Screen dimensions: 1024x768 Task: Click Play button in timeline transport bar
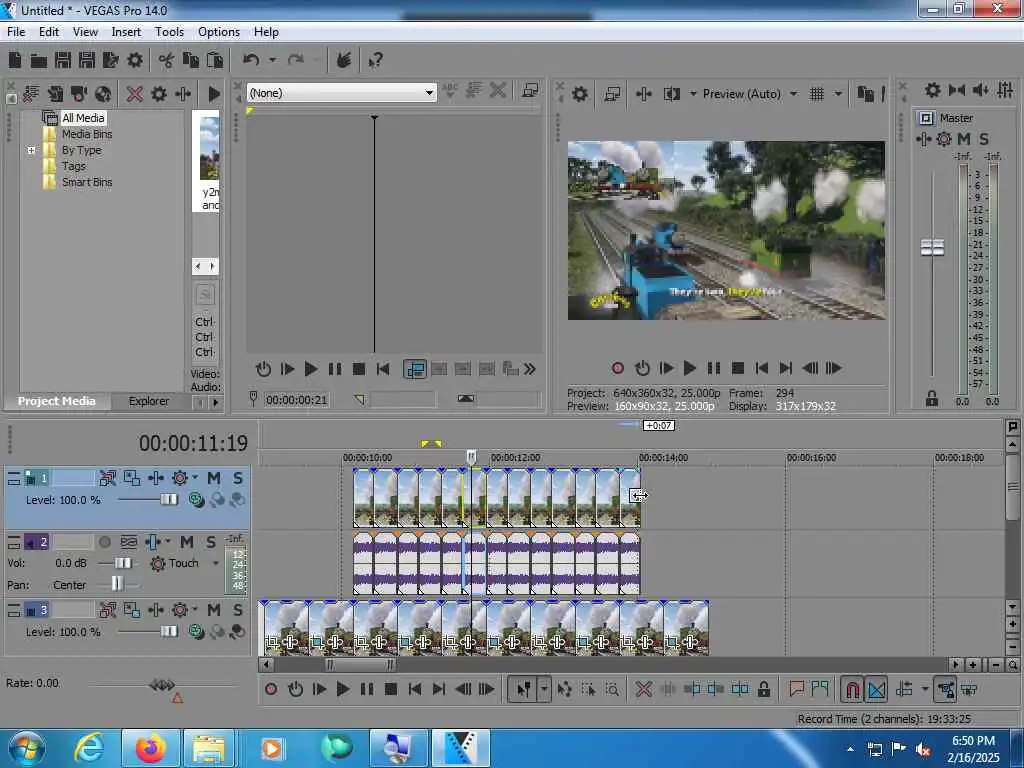pos(342,689)
